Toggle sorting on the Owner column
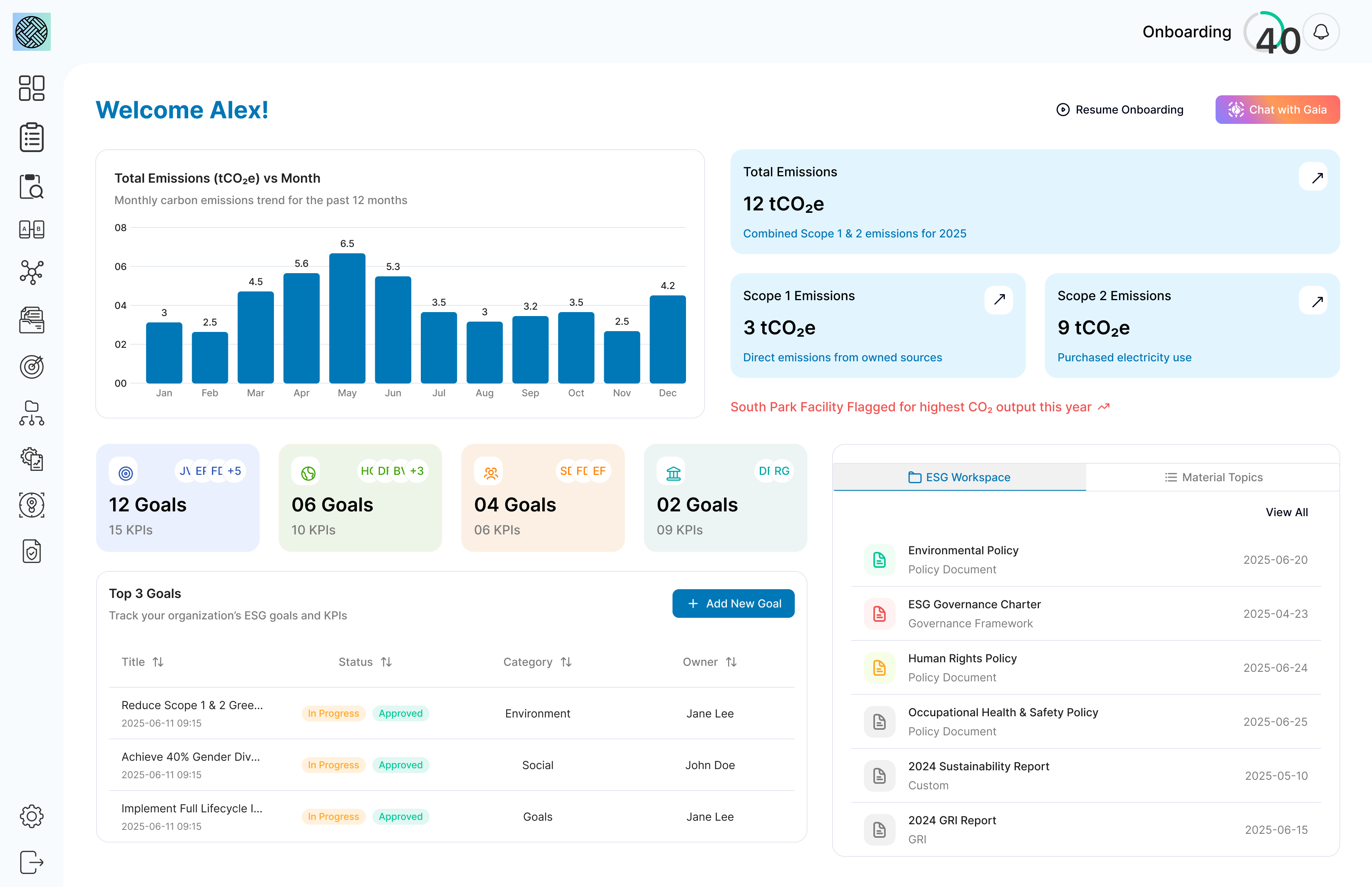 pos(732,662)
